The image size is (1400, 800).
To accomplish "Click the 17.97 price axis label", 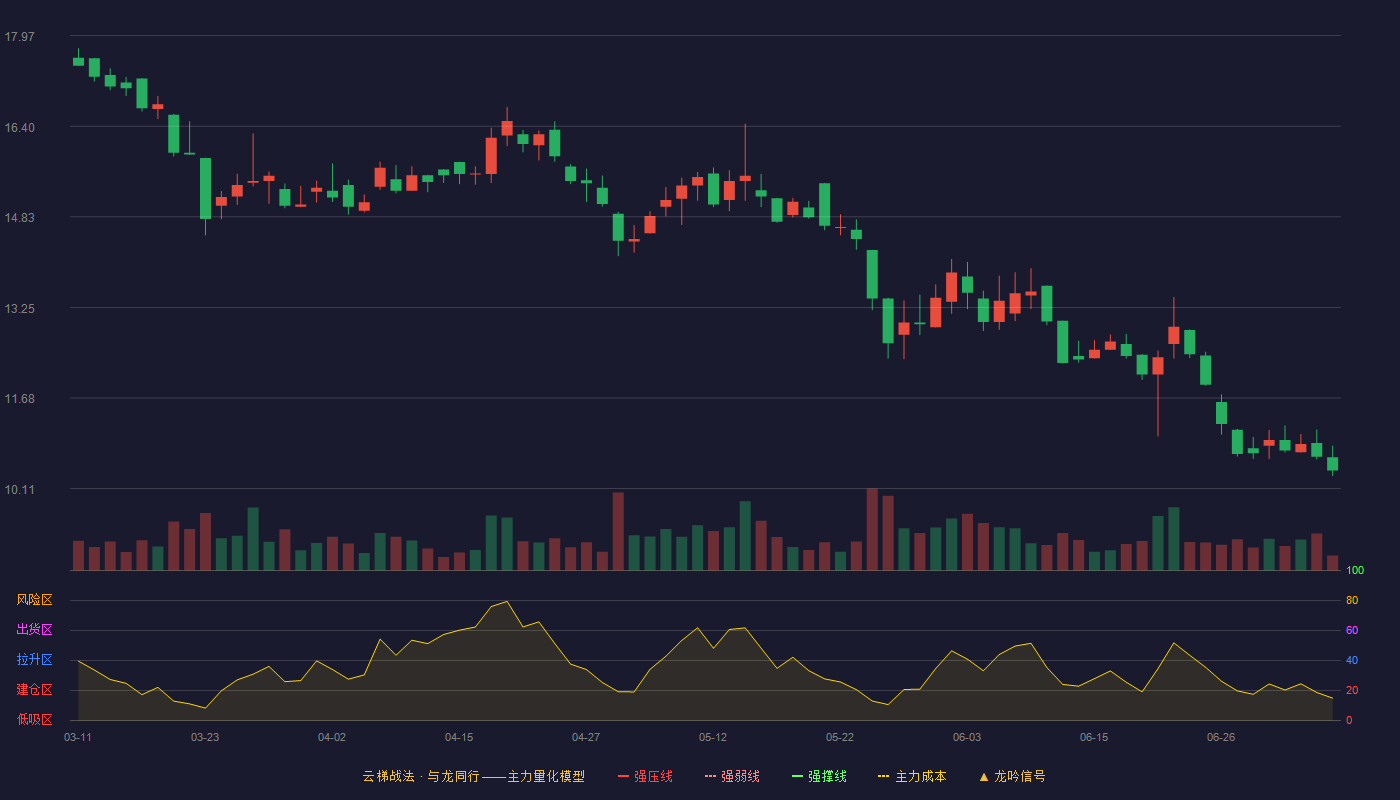I will [19, 37].
